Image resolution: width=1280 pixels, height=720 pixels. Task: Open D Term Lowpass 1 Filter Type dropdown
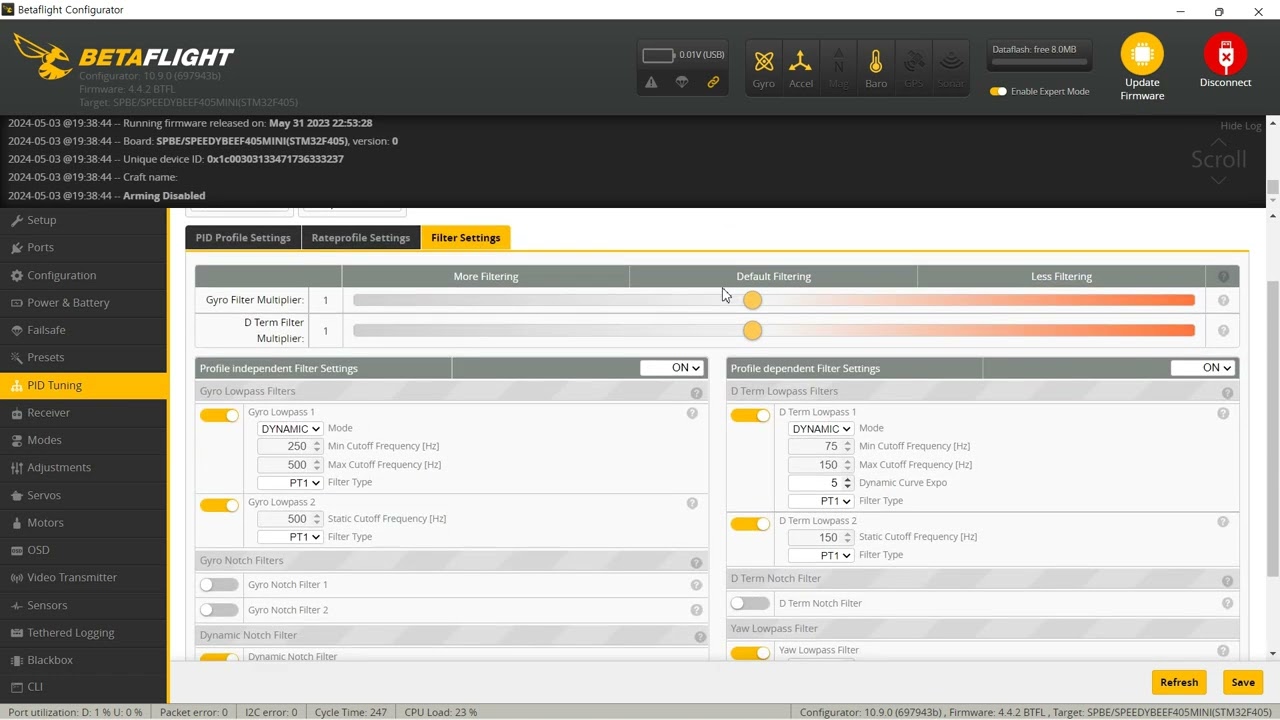pos(821,501)
